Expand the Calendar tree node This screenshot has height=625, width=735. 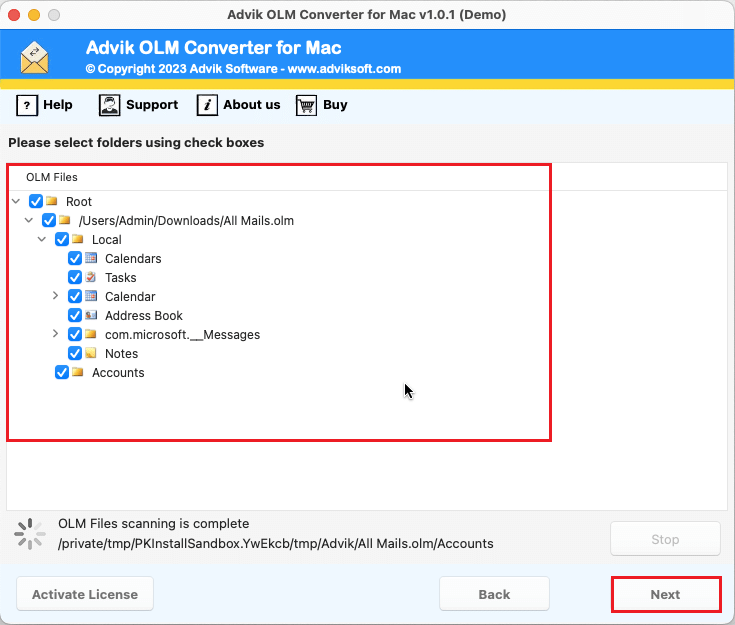tap(56, 297)
